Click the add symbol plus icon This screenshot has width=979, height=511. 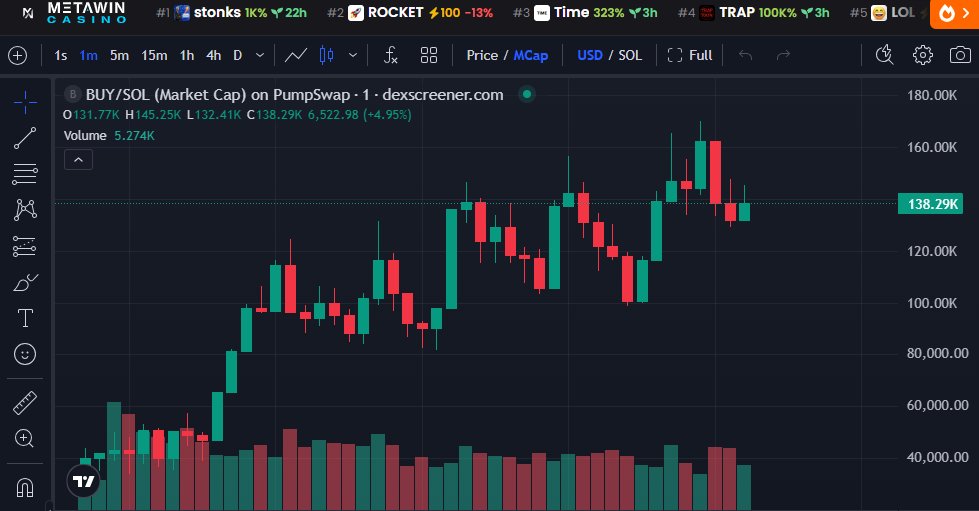(x=17, y=56)
